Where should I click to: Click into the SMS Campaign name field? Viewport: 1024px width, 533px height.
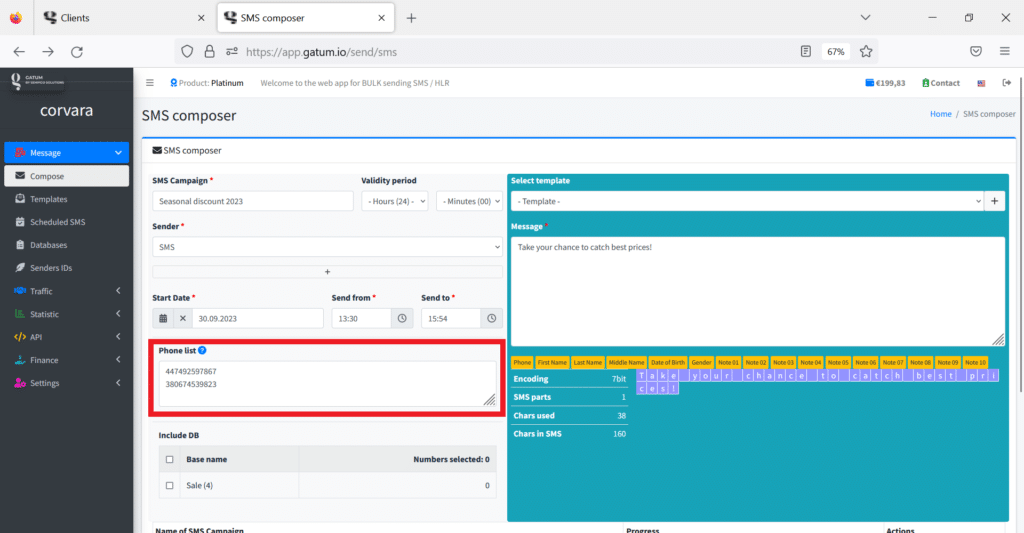pos(253,201)
